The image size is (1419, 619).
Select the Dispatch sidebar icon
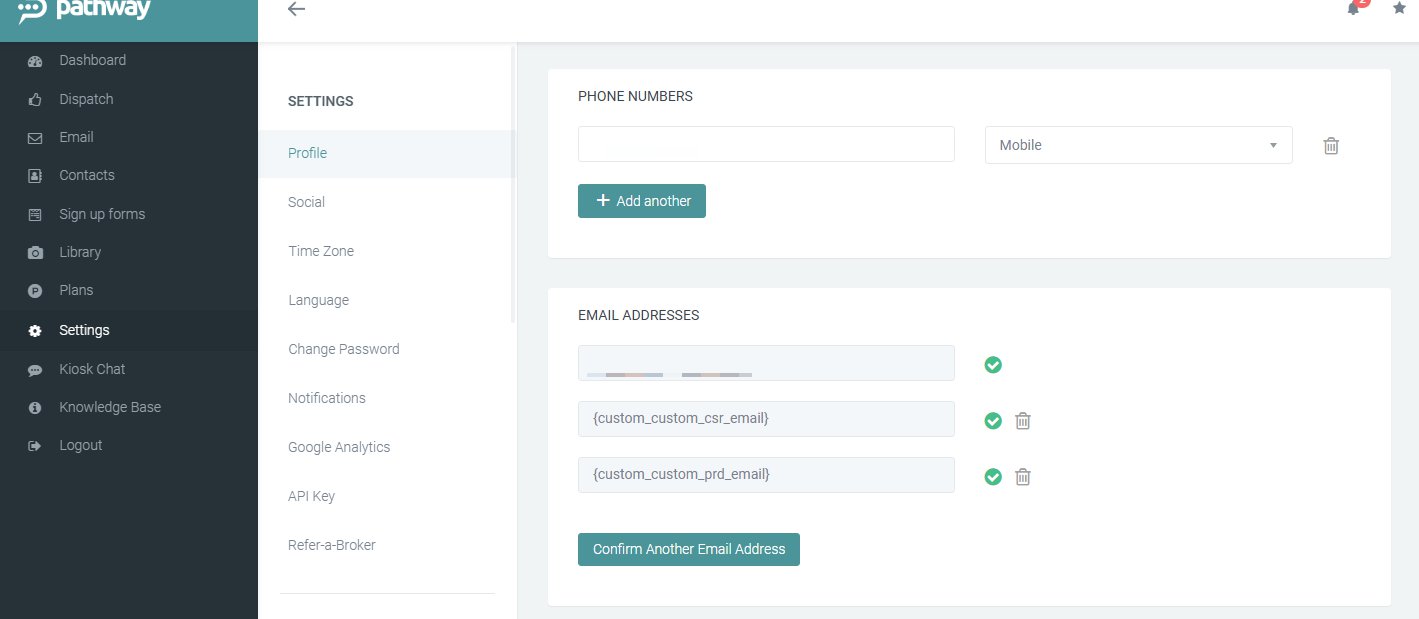(x=34, y=99)
